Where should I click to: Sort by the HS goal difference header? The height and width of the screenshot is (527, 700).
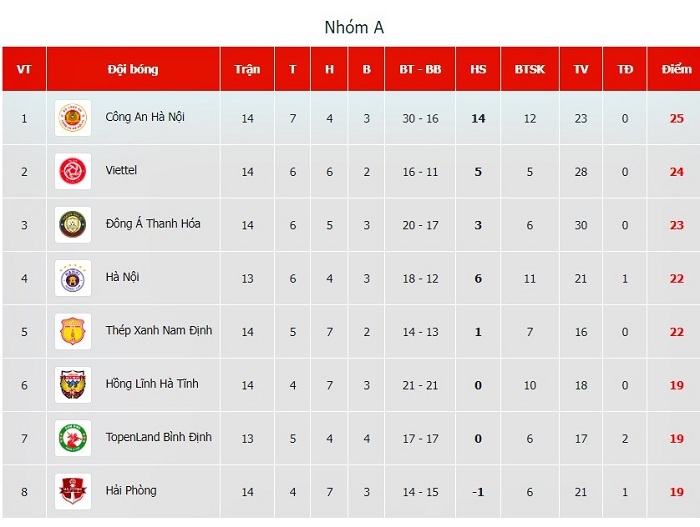tap(478, 69)
